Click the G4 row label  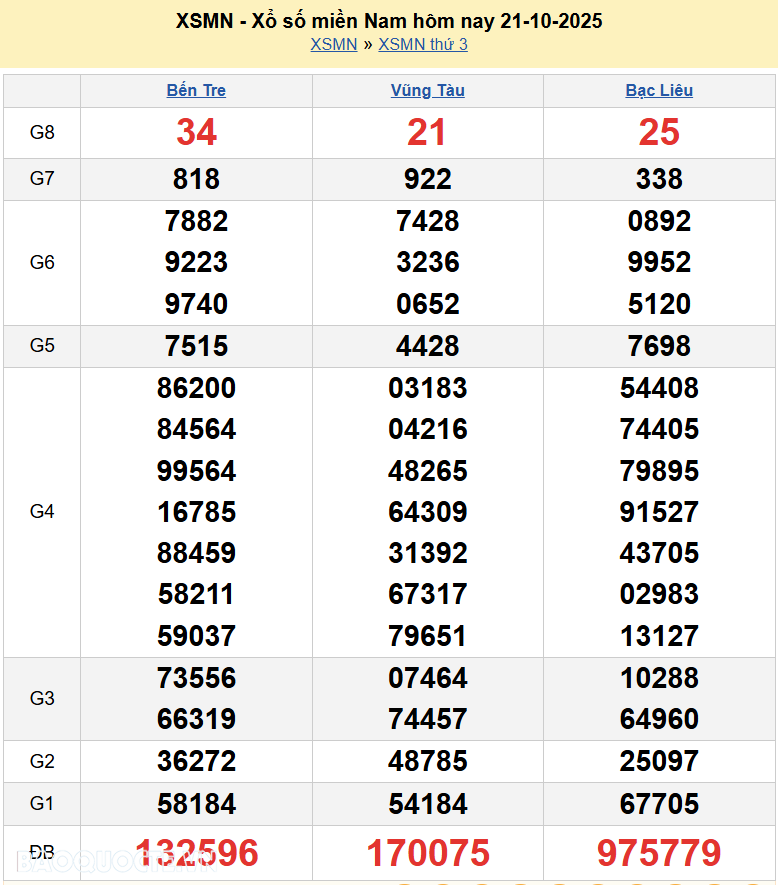(42, 512)
